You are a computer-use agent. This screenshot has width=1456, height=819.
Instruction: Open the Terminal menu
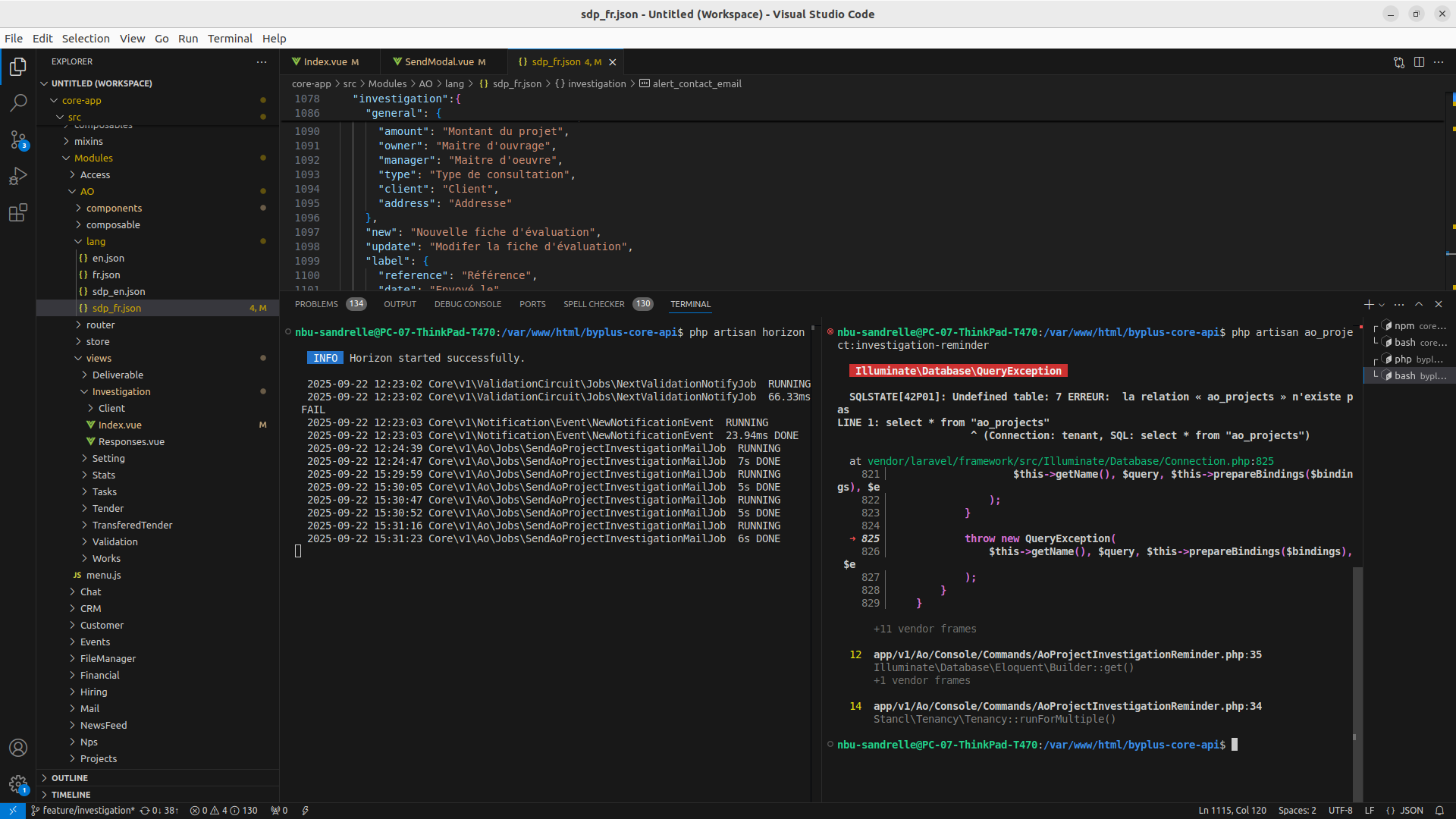[230, 39]
